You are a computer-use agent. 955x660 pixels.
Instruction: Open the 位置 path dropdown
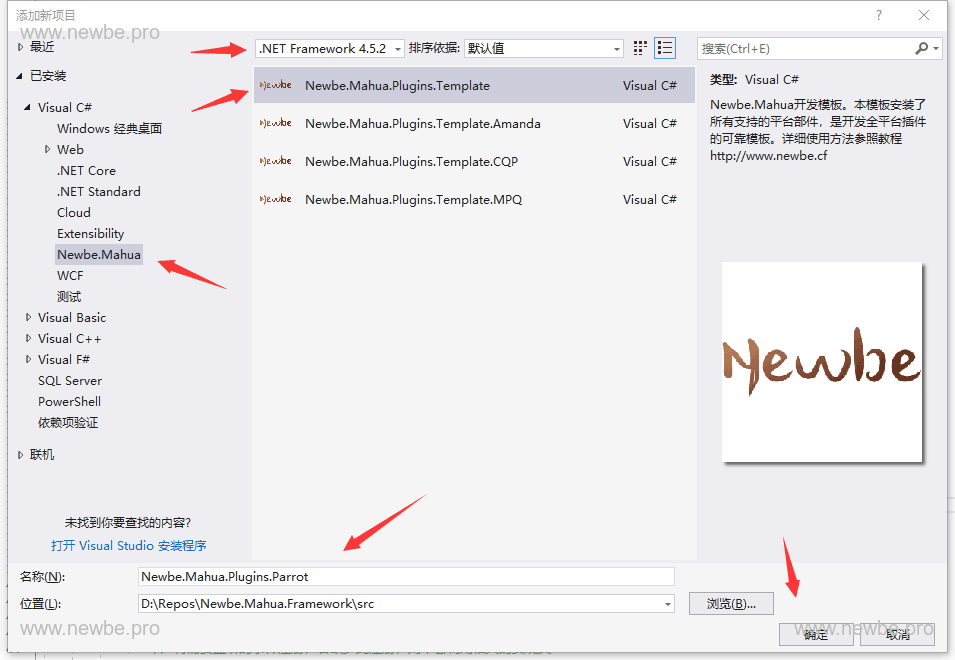(667, 604)
